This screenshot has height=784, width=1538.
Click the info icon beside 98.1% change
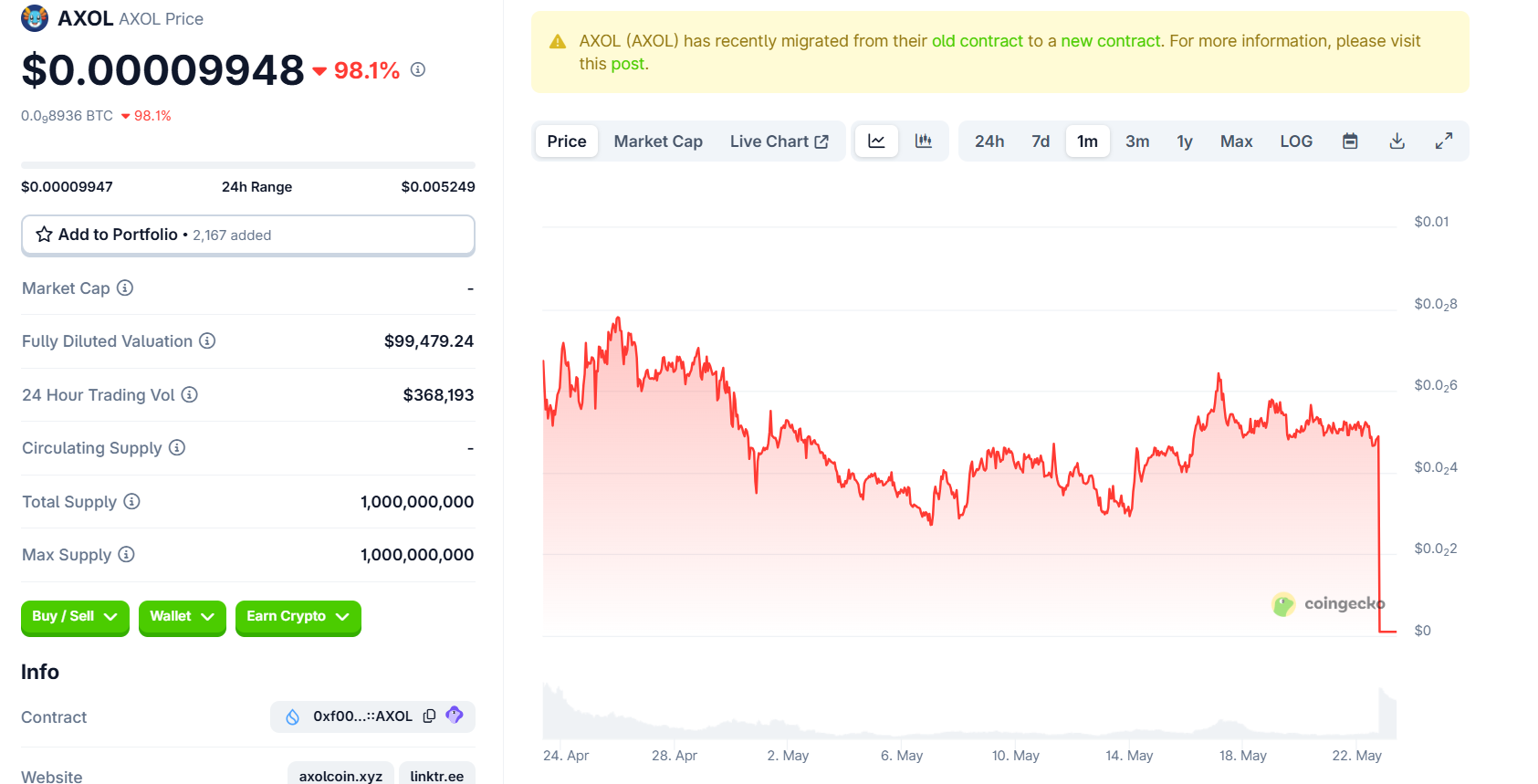[418, 69]
